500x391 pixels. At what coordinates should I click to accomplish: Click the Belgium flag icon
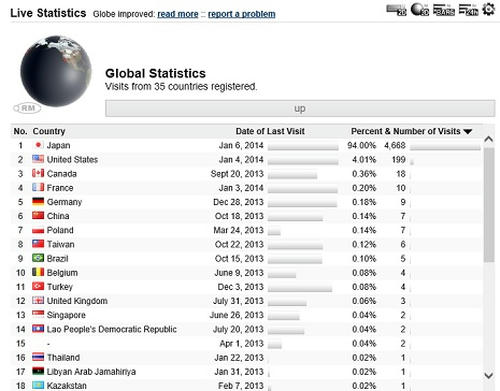pos(38,272)
